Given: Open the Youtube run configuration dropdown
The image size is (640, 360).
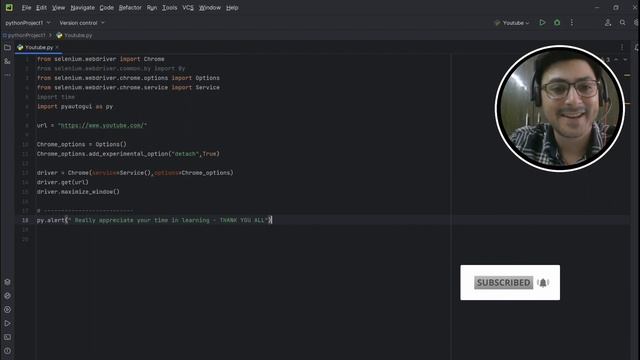Looking at the screenshot, I should point(511,23).
